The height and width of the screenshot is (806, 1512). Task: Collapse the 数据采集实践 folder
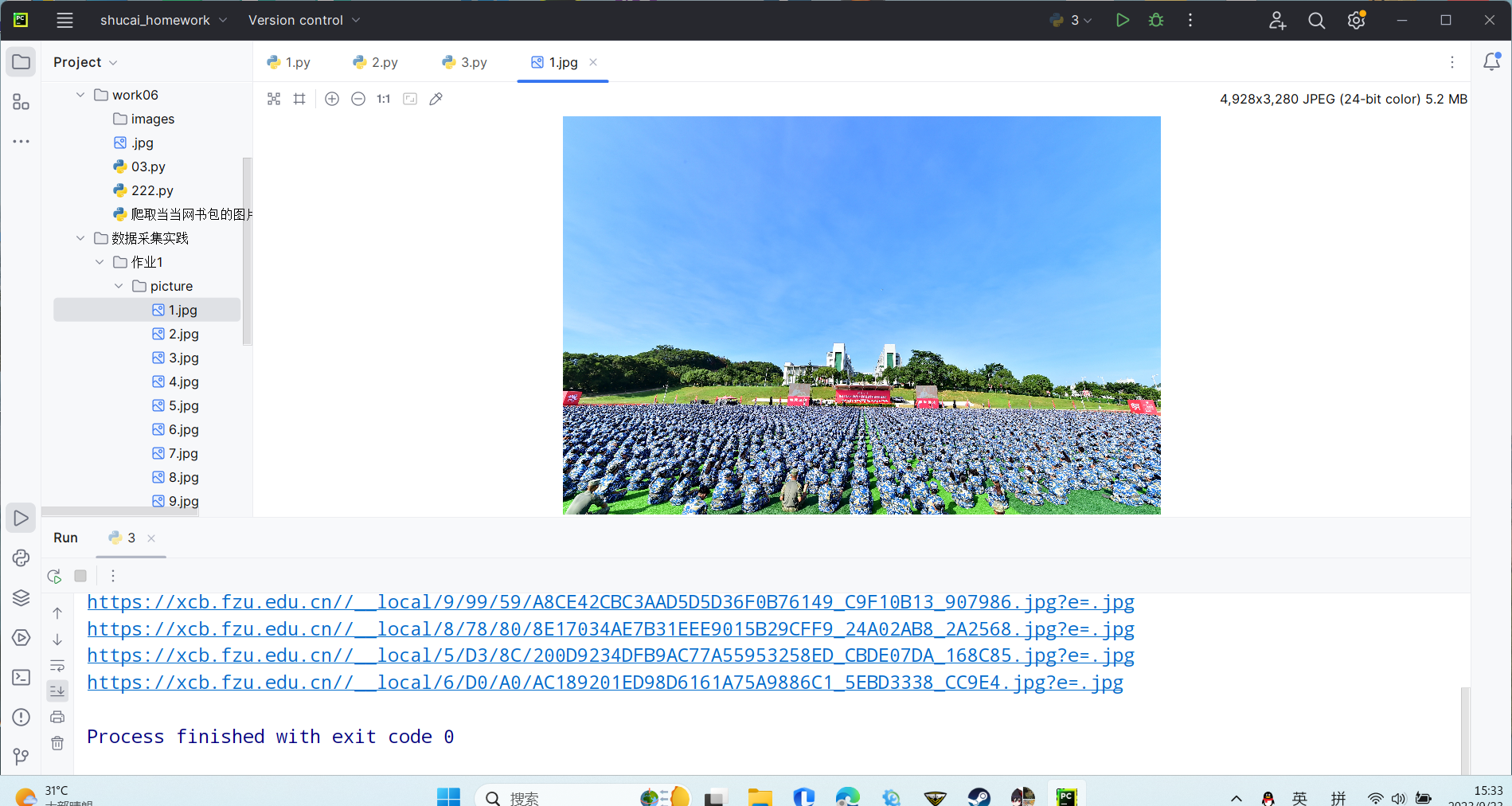click(80, 238)
